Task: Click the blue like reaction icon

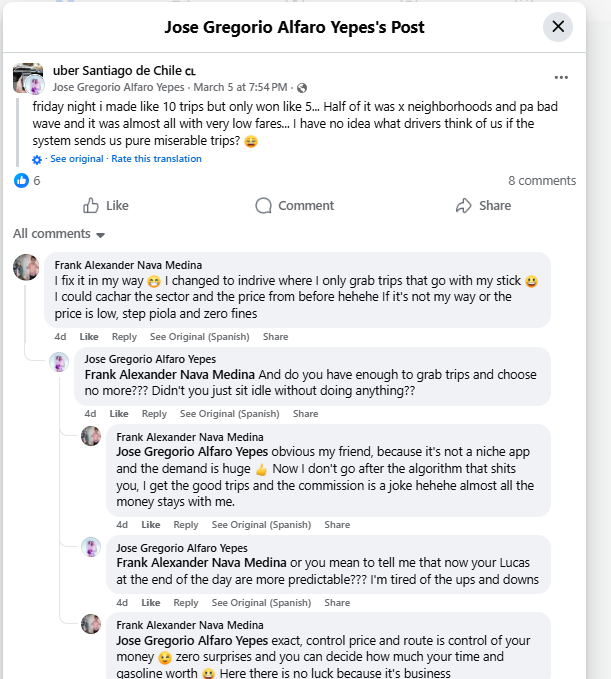Action: point(21,181)
